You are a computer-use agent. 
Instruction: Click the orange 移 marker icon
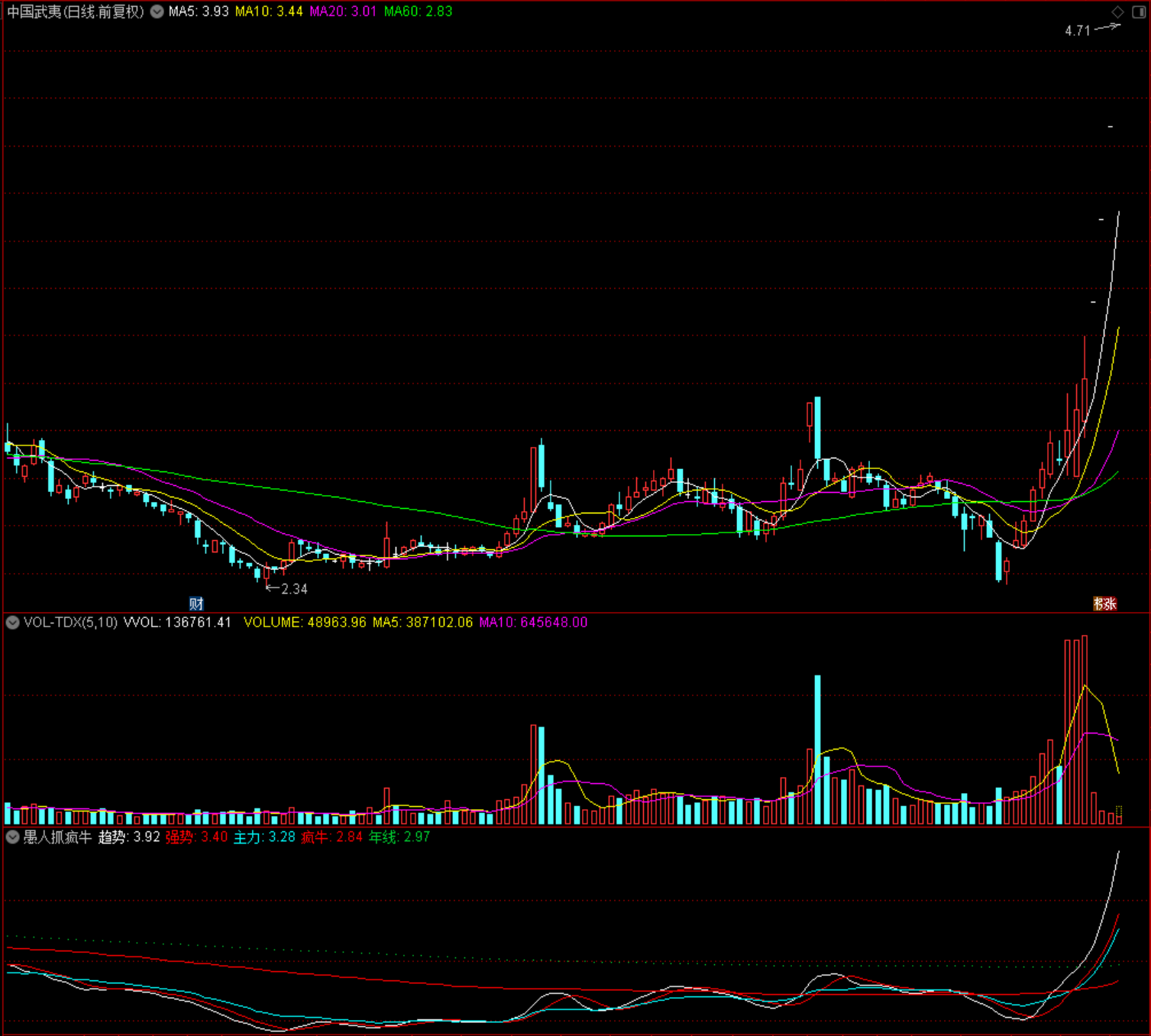pyautogui.click(x=1098, y=604)
